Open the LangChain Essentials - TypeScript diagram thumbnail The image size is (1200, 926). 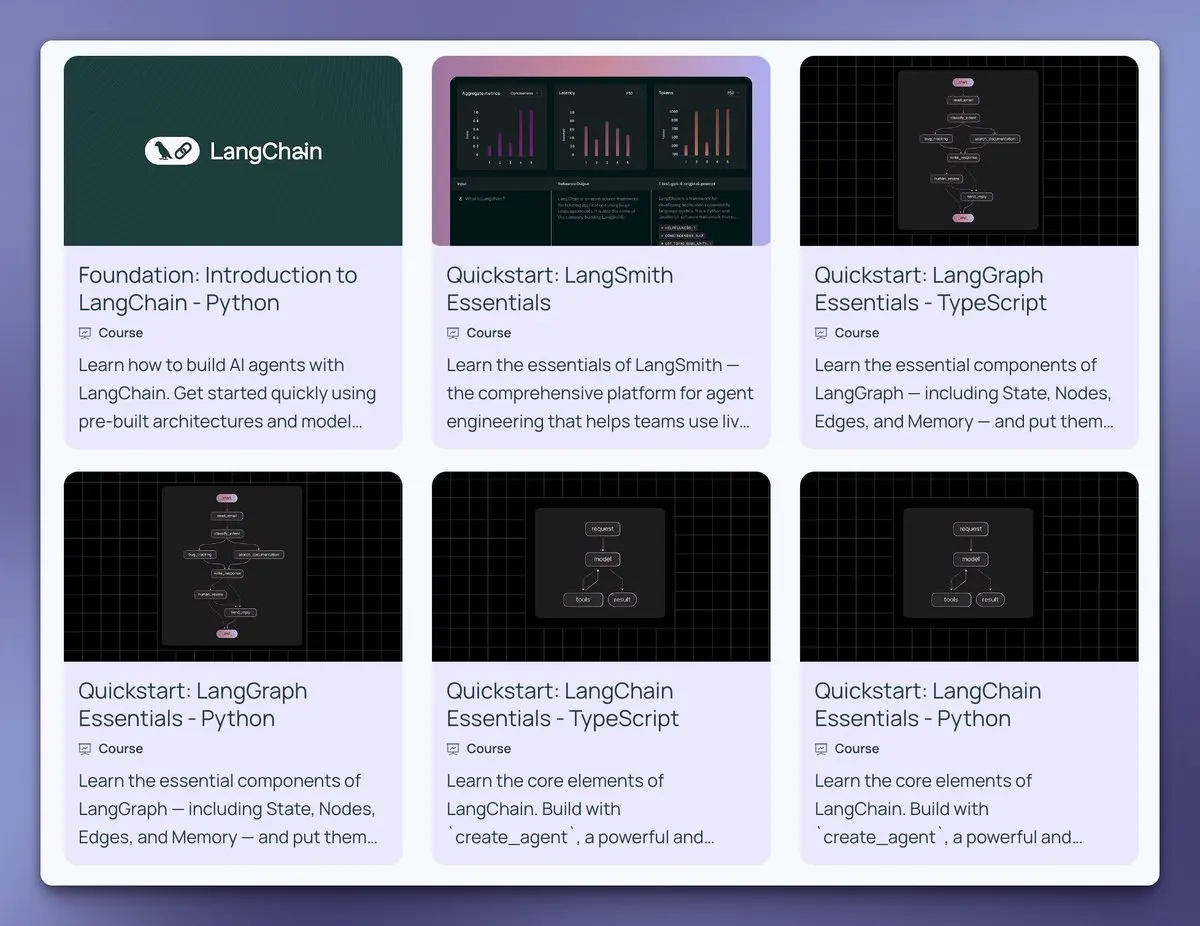click(600, 566)
